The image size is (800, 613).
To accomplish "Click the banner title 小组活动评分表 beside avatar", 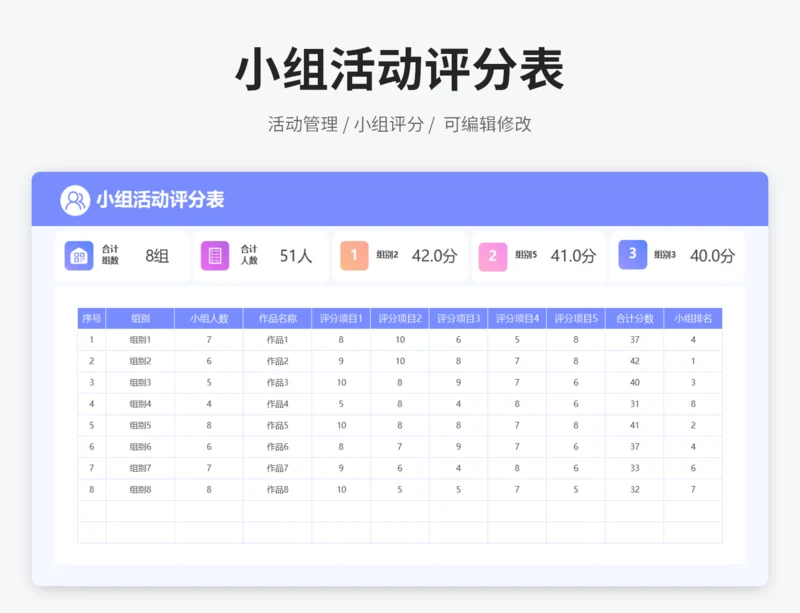I will point(160,200).
